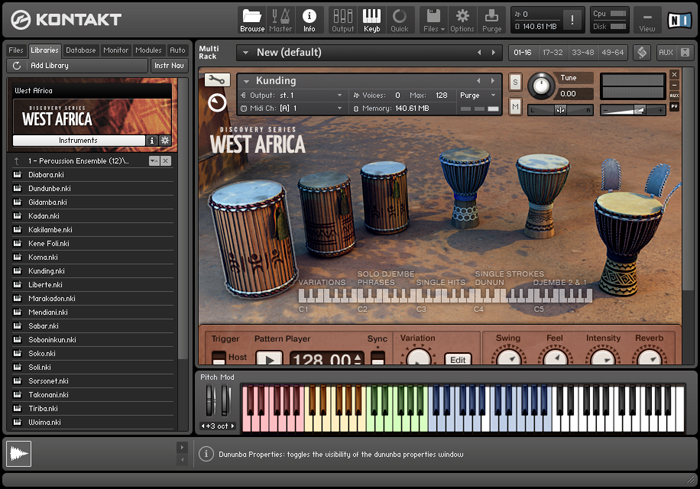Click the Variation Edit button
This screenshot has width=700, height=489.
[457, 359]
